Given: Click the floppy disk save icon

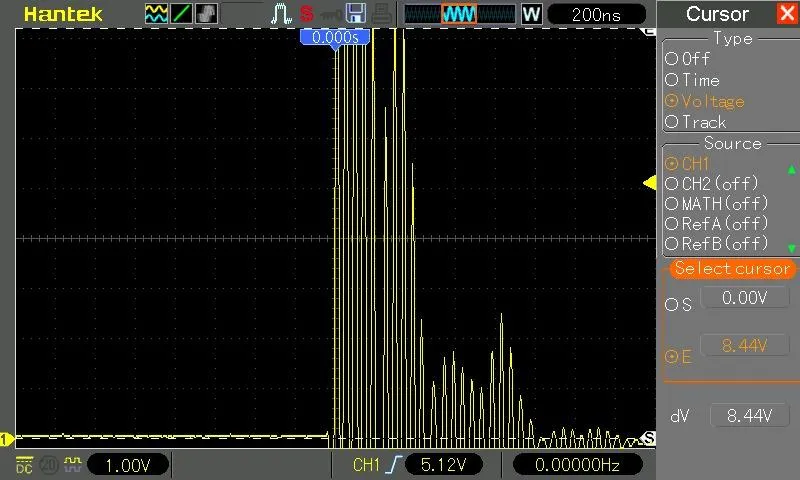Looking at the screenshot, I should [356, 14].
